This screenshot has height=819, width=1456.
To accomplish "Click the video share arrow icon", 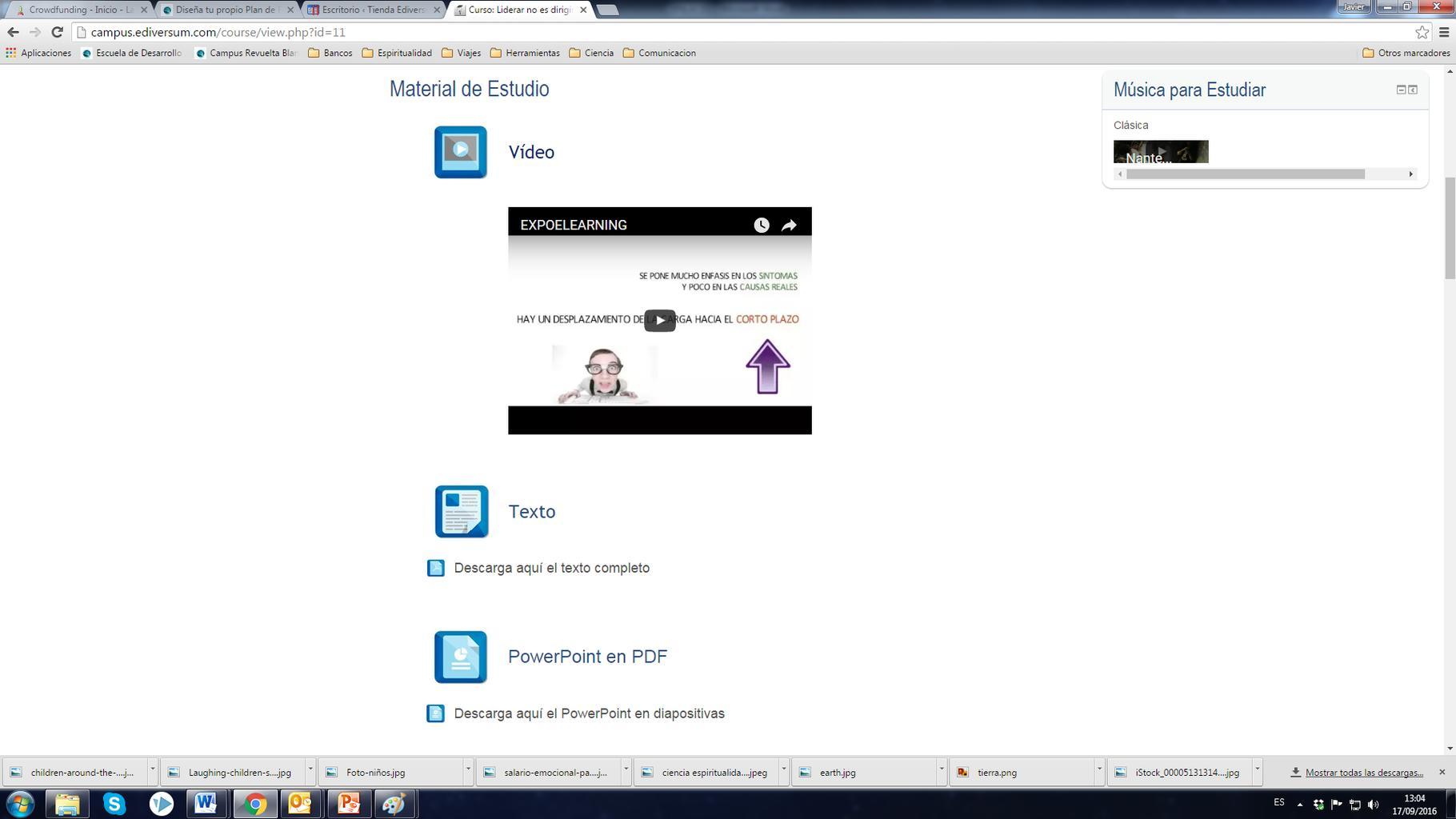I will (x=789, y=226).
